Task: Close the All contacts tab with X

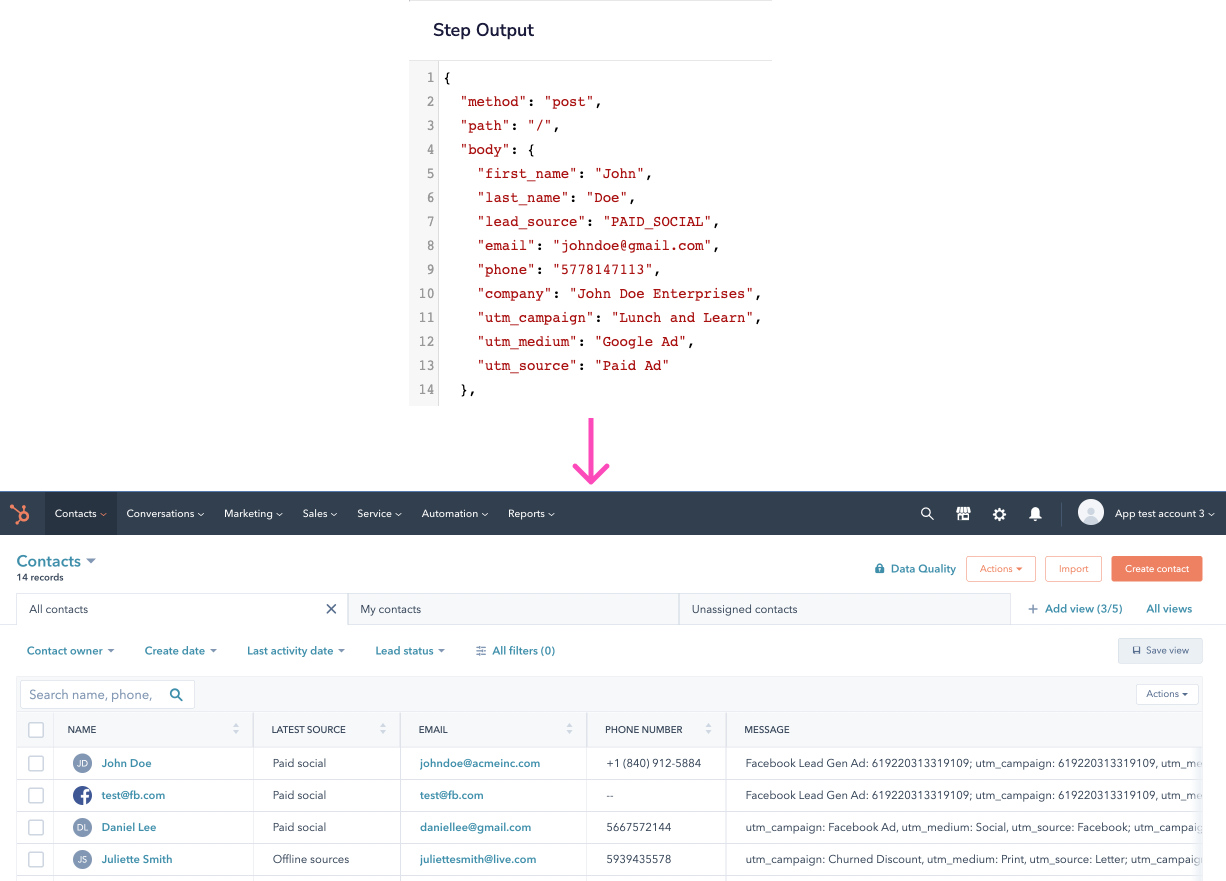Action: click(331, 609)
